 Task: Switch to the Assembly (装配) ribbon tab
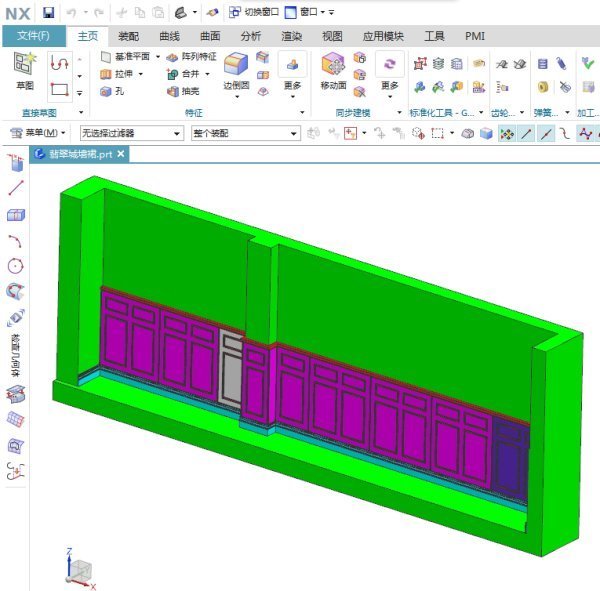tap(128, 36)
